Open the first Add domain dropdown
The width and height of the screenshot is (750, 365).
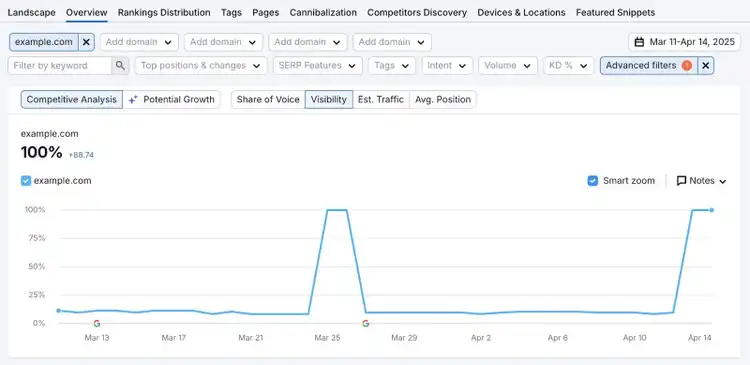[139, 42]
